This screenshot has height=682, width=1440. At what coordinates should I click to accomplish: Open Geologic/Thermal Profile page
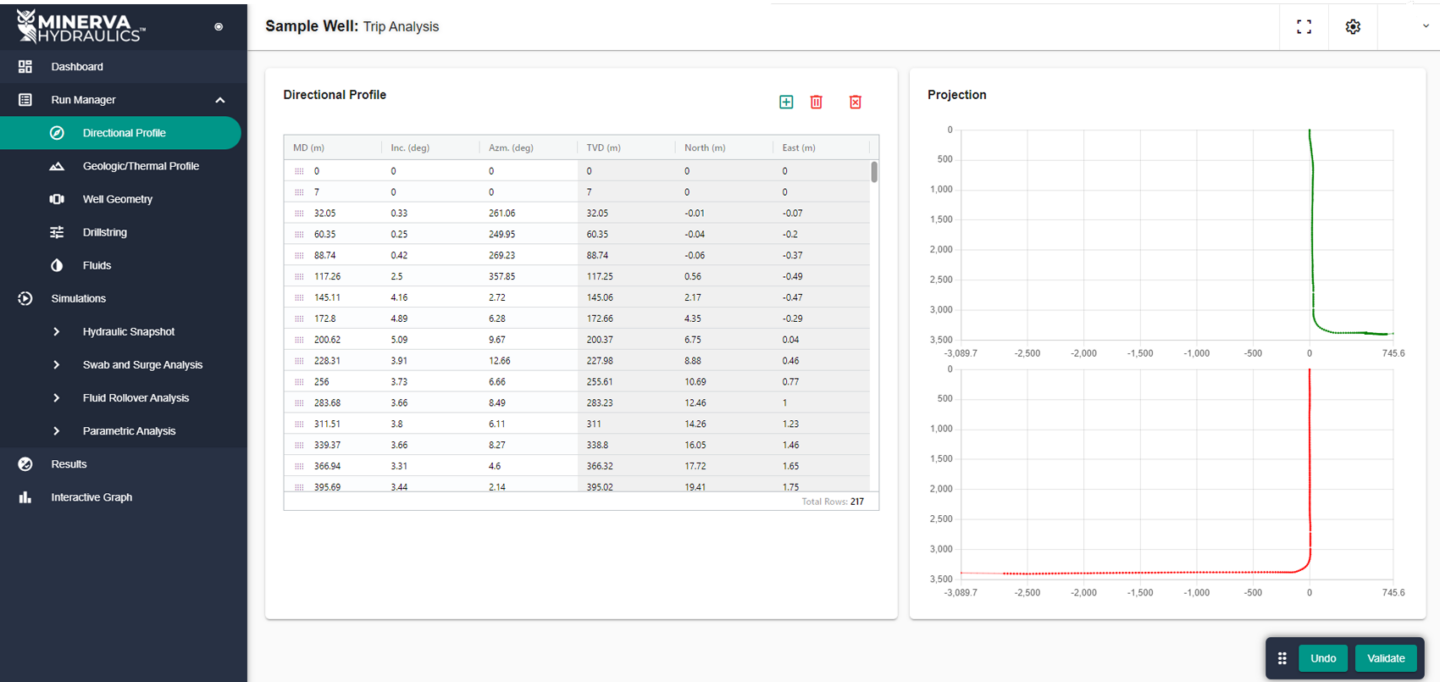(x=140, y=166)
